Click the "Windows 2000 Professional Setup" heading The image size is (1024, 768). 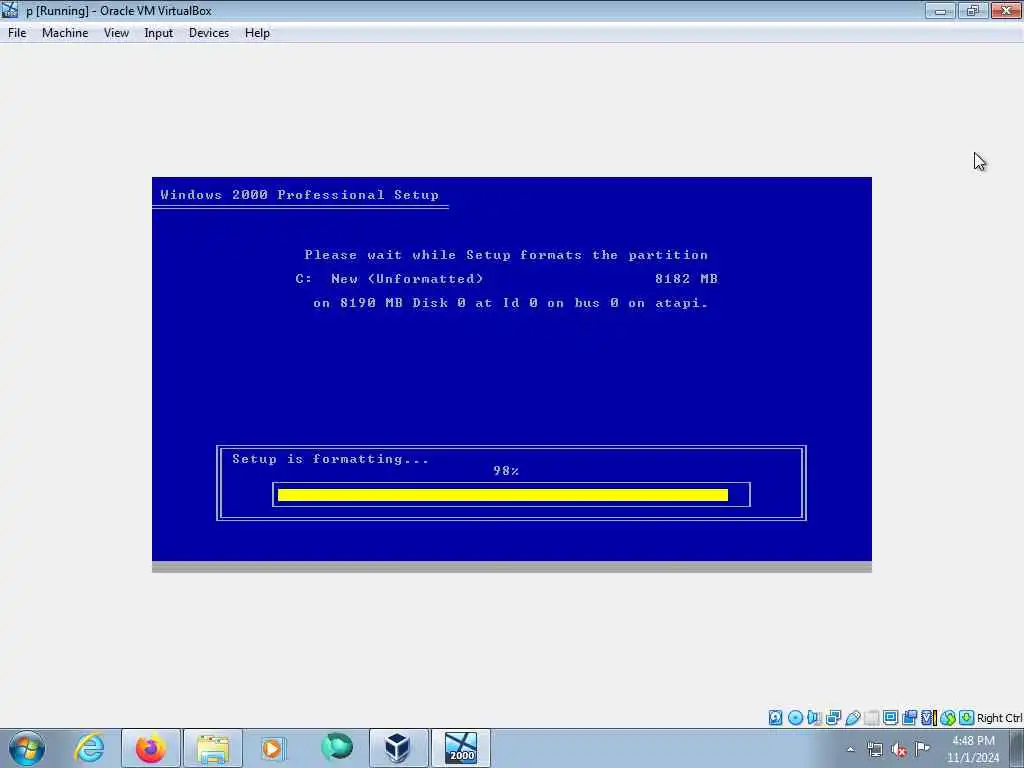pyautogui.click(x=300, y=195)
